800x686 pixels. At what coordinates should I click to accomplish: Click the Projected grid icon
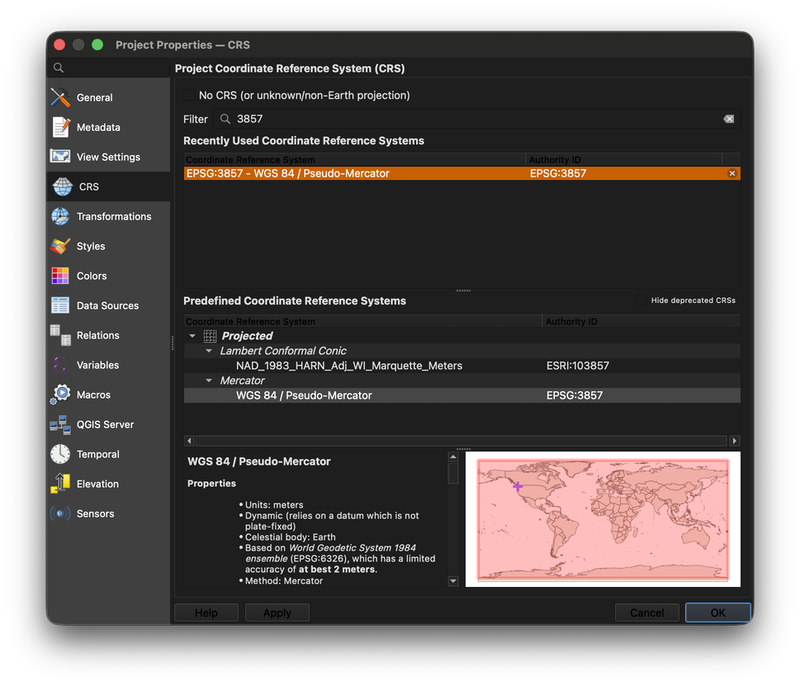point(210,336)
